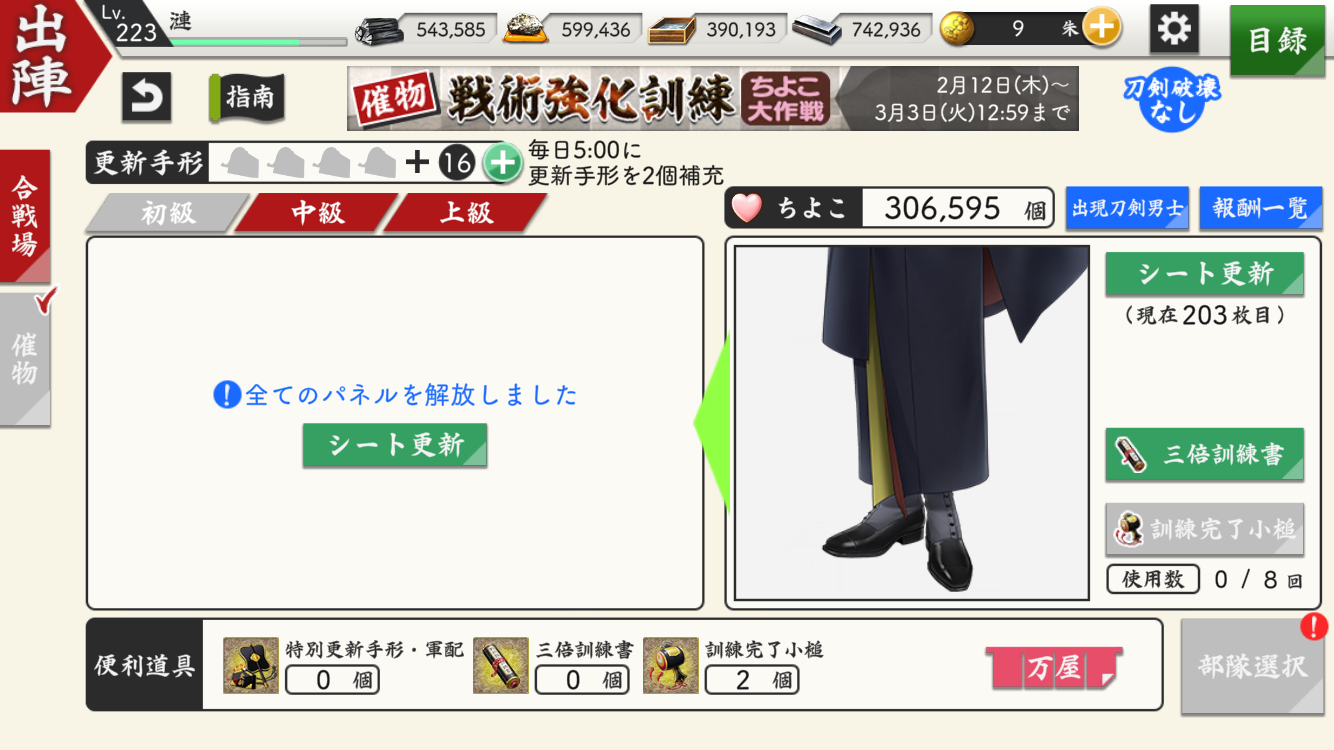Add more 更新手形 with green plus
The image size is (1334, 750).
pos(502,162)
